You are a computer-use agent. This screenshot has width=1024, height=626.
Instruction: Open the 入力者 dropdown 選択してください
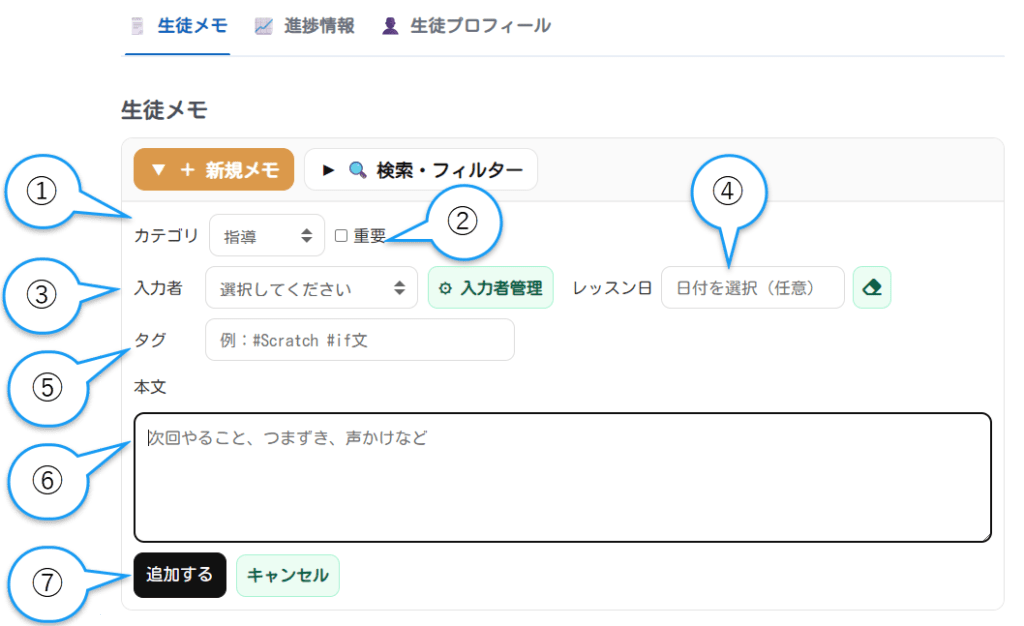[x=311, y=288]
